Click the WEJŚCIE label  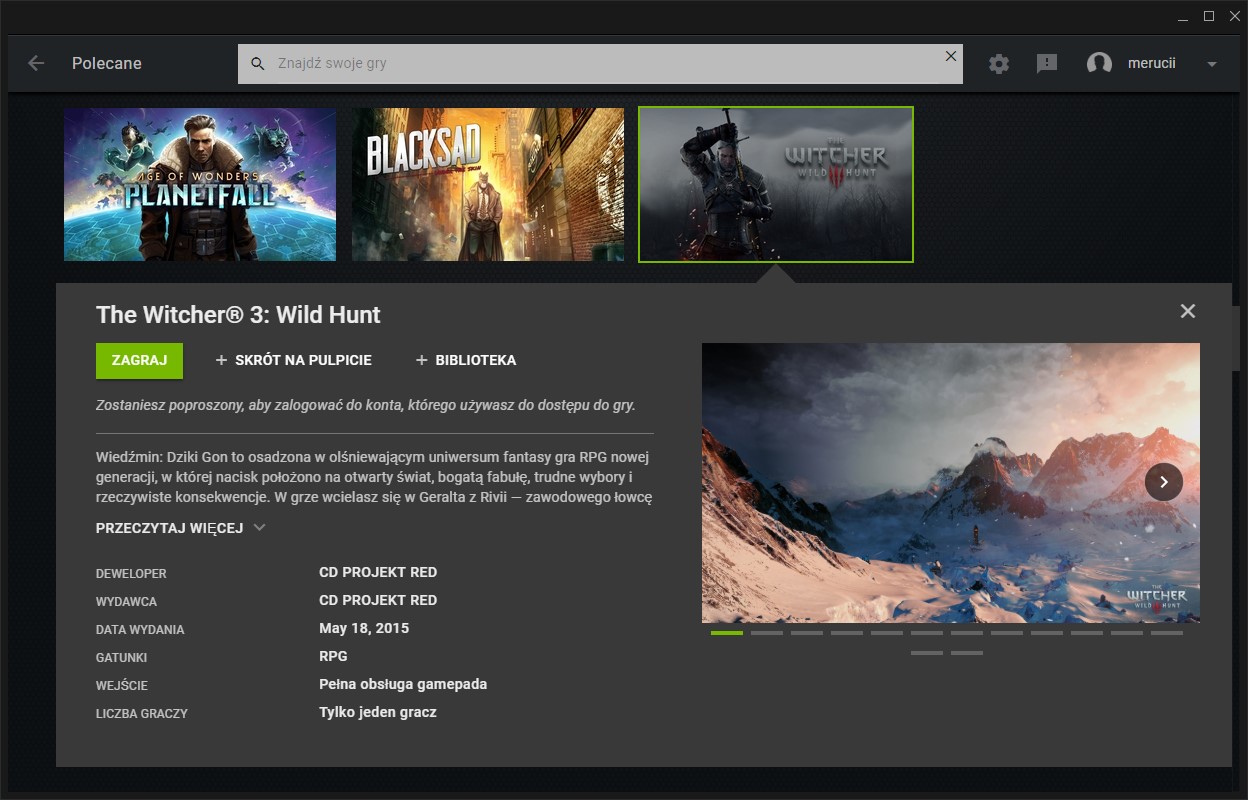click(122, 686)
